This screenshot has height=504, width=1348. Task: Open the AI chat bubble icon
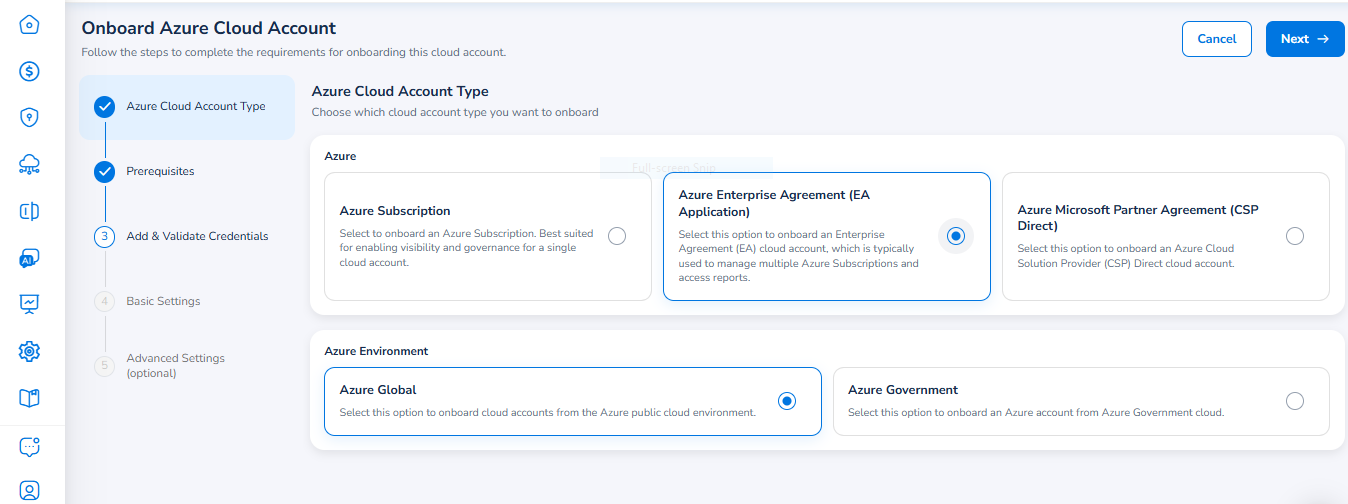[30, 258]
